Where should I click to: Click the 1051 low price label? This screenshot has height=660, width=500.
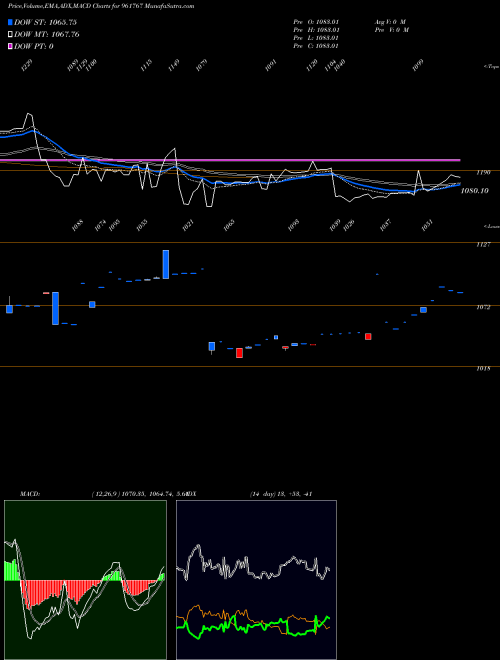point(427,225)
